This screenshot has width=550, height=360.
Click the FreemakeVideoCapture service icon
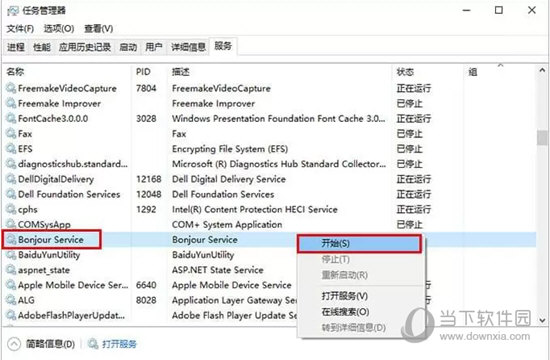(11, 88)
